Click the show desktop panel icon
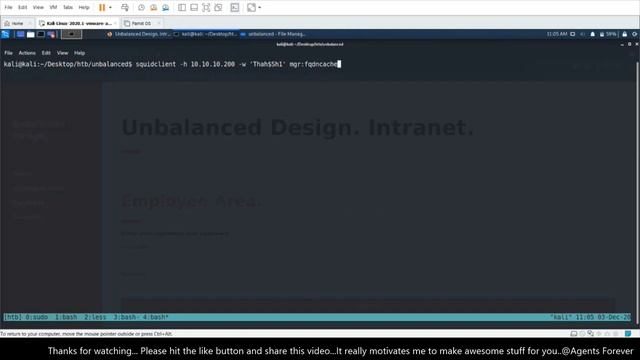Screen dimensions: 640x360 click(x=20, y=34)
